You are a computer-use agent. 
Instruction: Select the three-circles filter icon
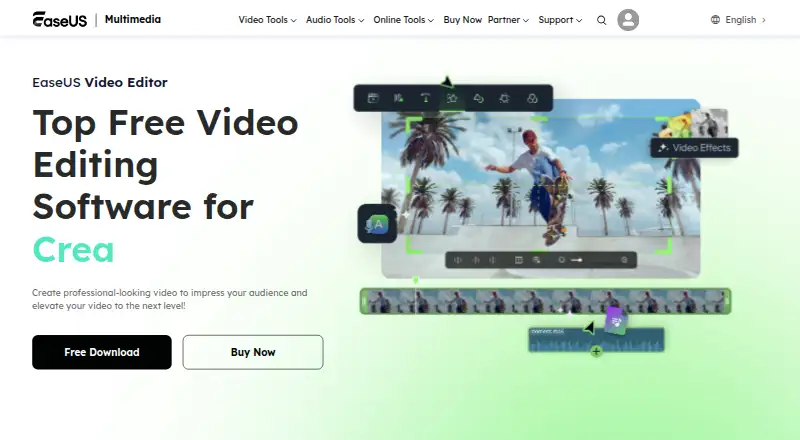click(532, 98)
